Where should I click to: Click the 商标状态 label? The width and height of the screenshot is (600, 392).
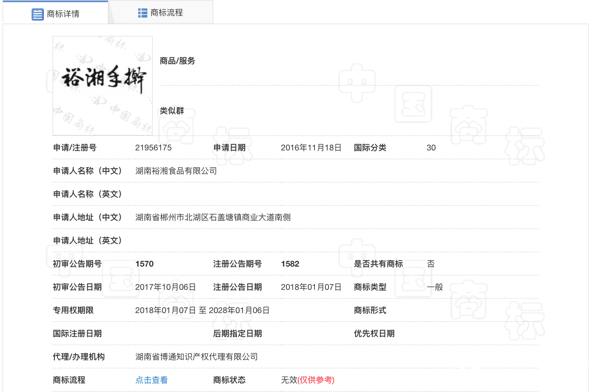(x=229, y=380)
